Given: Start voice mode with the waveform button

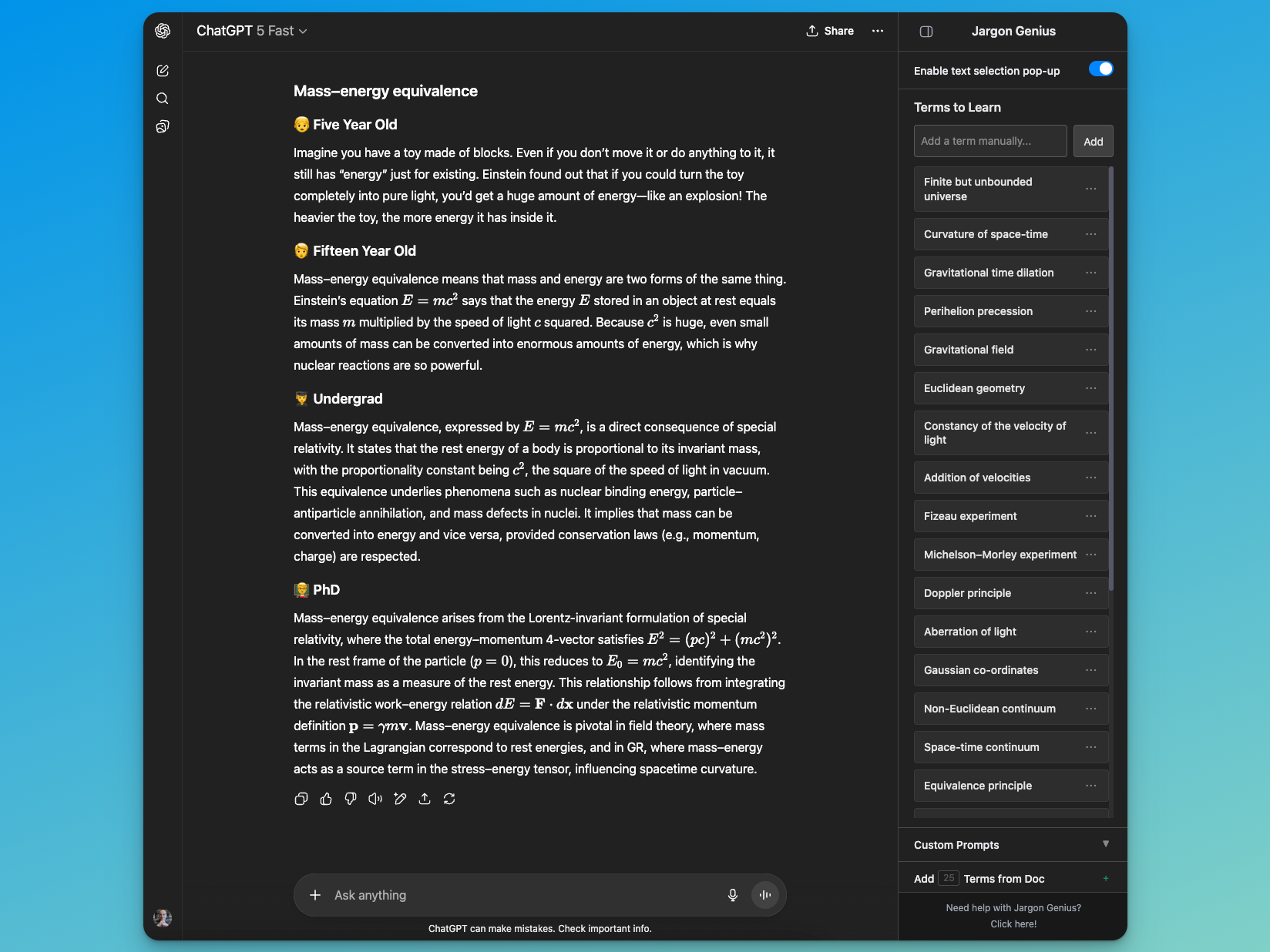Looking at the screenshot, I should click(x=765, y=895).
